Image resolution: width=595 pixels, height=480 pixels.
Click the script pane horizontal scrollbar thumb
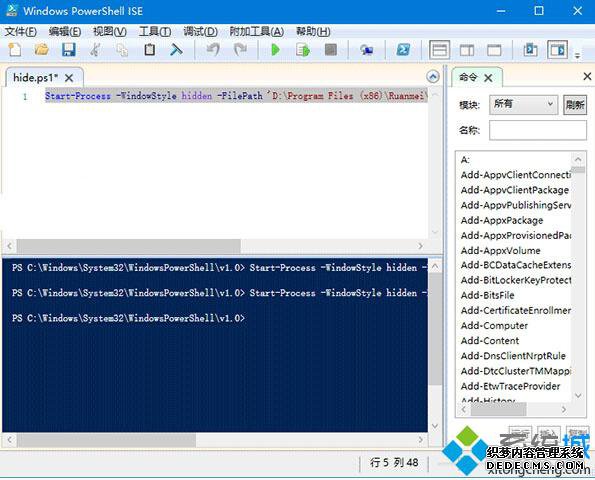tap(129, 246)
